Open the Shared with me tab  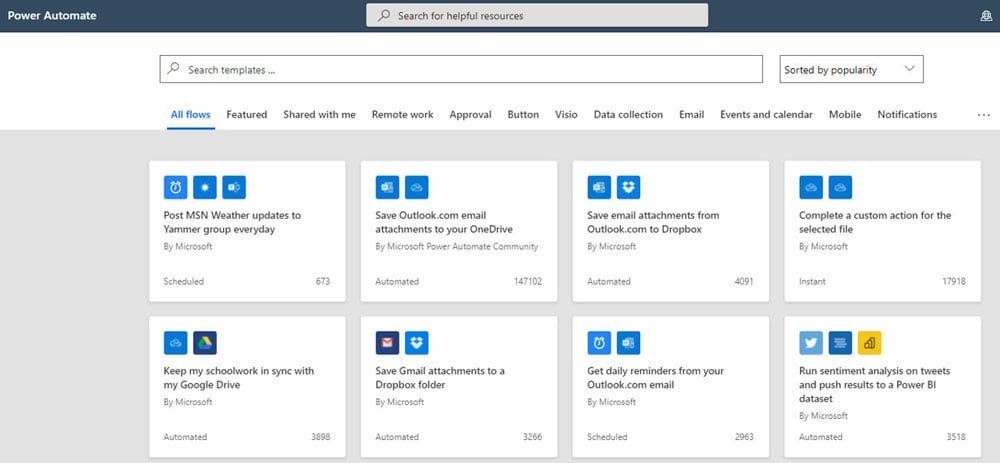(x=320, y=115)
